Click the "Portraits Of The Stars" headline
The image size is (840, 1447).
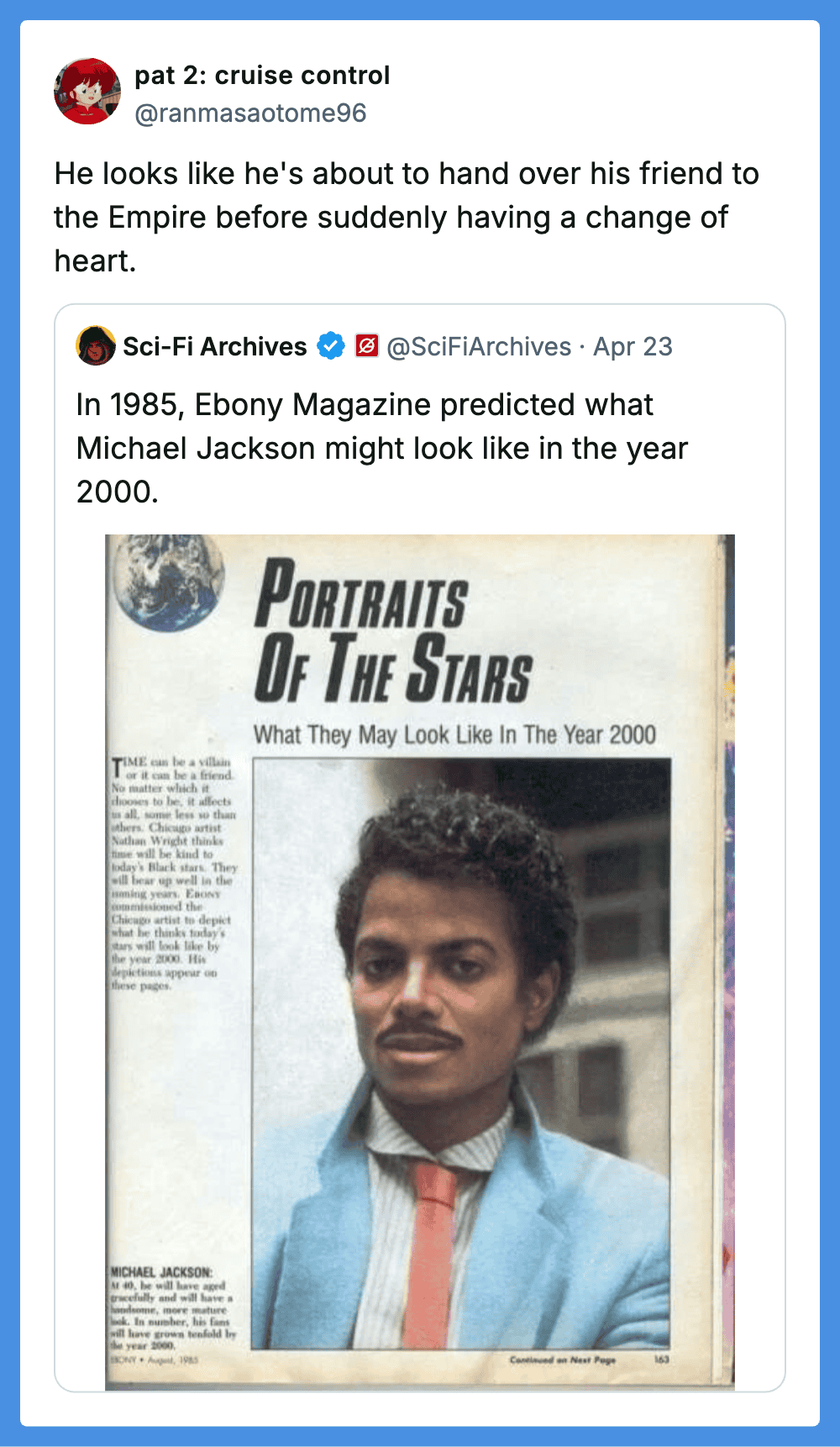(x=393, y=631)
